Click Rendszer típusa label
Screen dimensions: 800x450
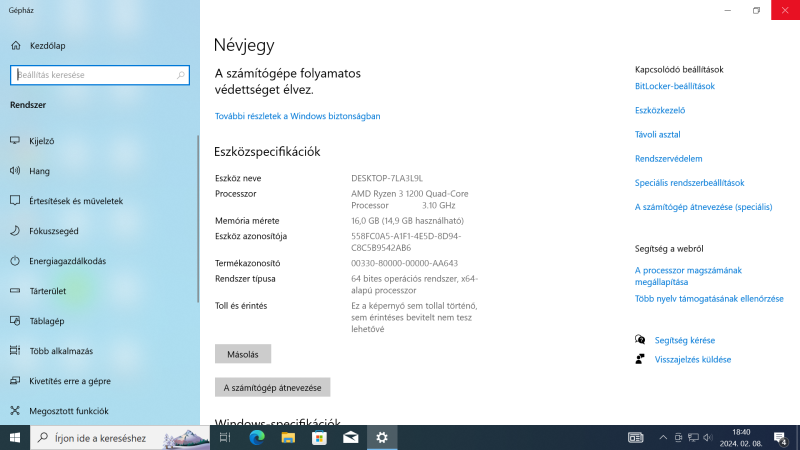(245, 279)
